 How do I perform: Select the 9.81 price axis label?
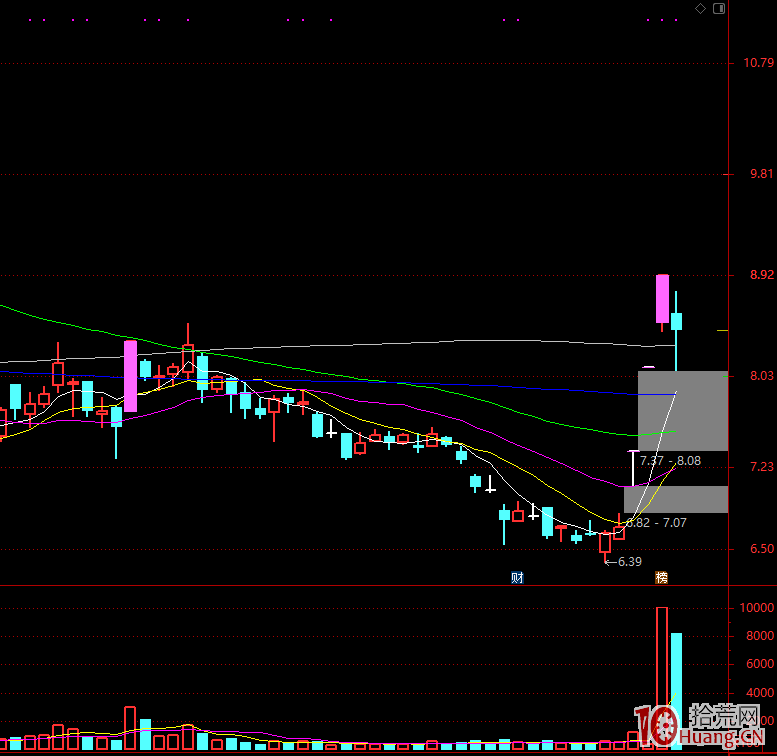pyautogui.click(x=761, y=174)
